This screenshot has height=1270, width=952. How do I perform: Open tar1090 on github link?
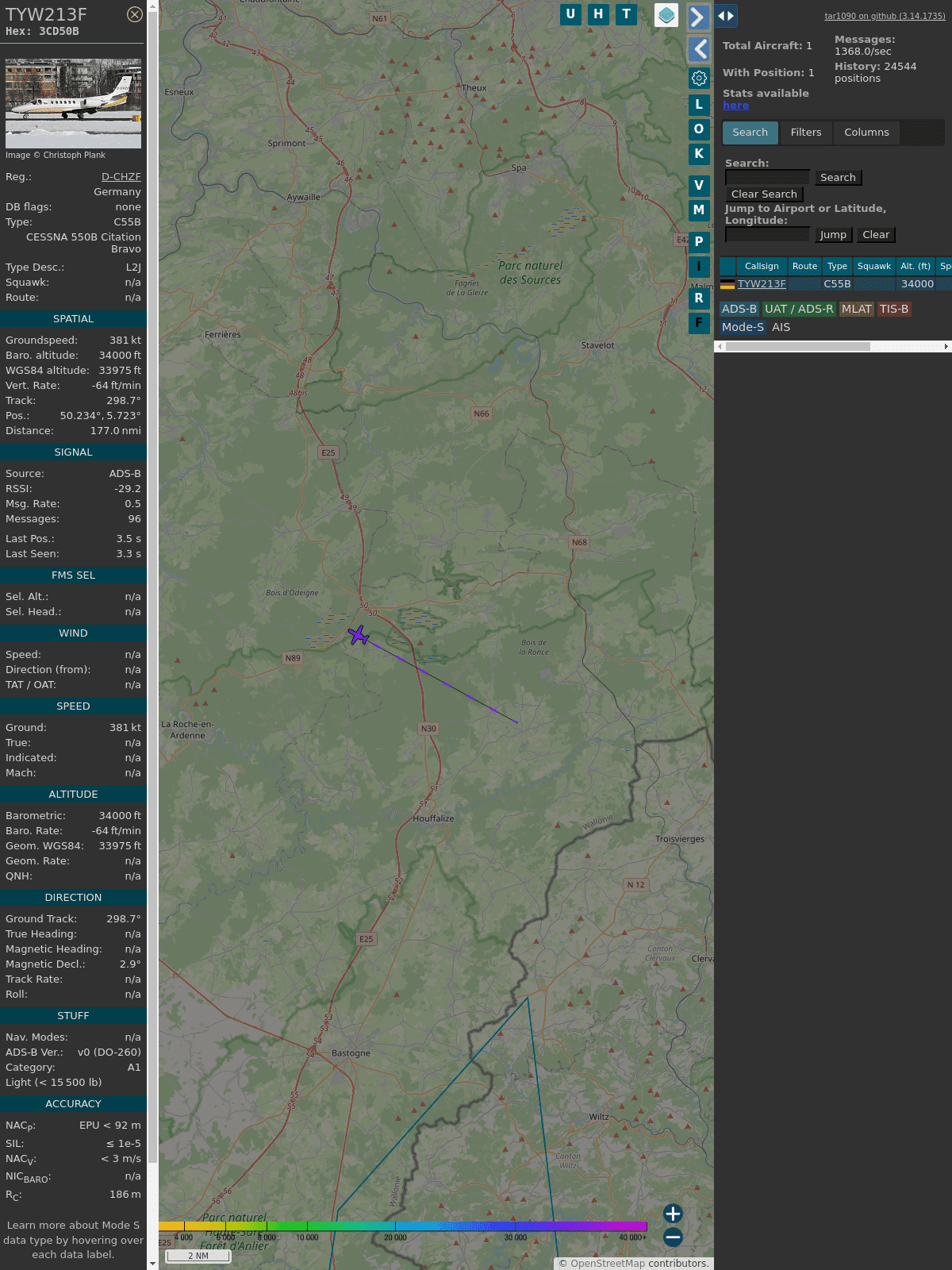click(x=885, y=16)
